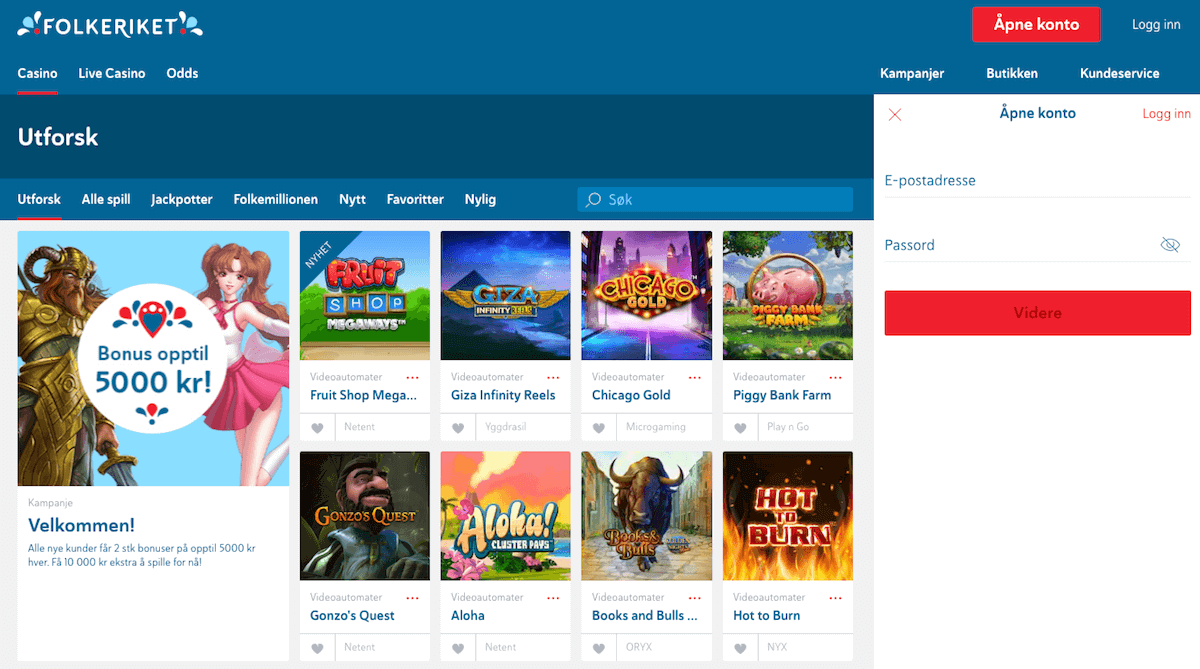Viewport: 1200px width, 669px height.
Task: Open more options dots for Books and Bulls
Action: pos(695,598)
